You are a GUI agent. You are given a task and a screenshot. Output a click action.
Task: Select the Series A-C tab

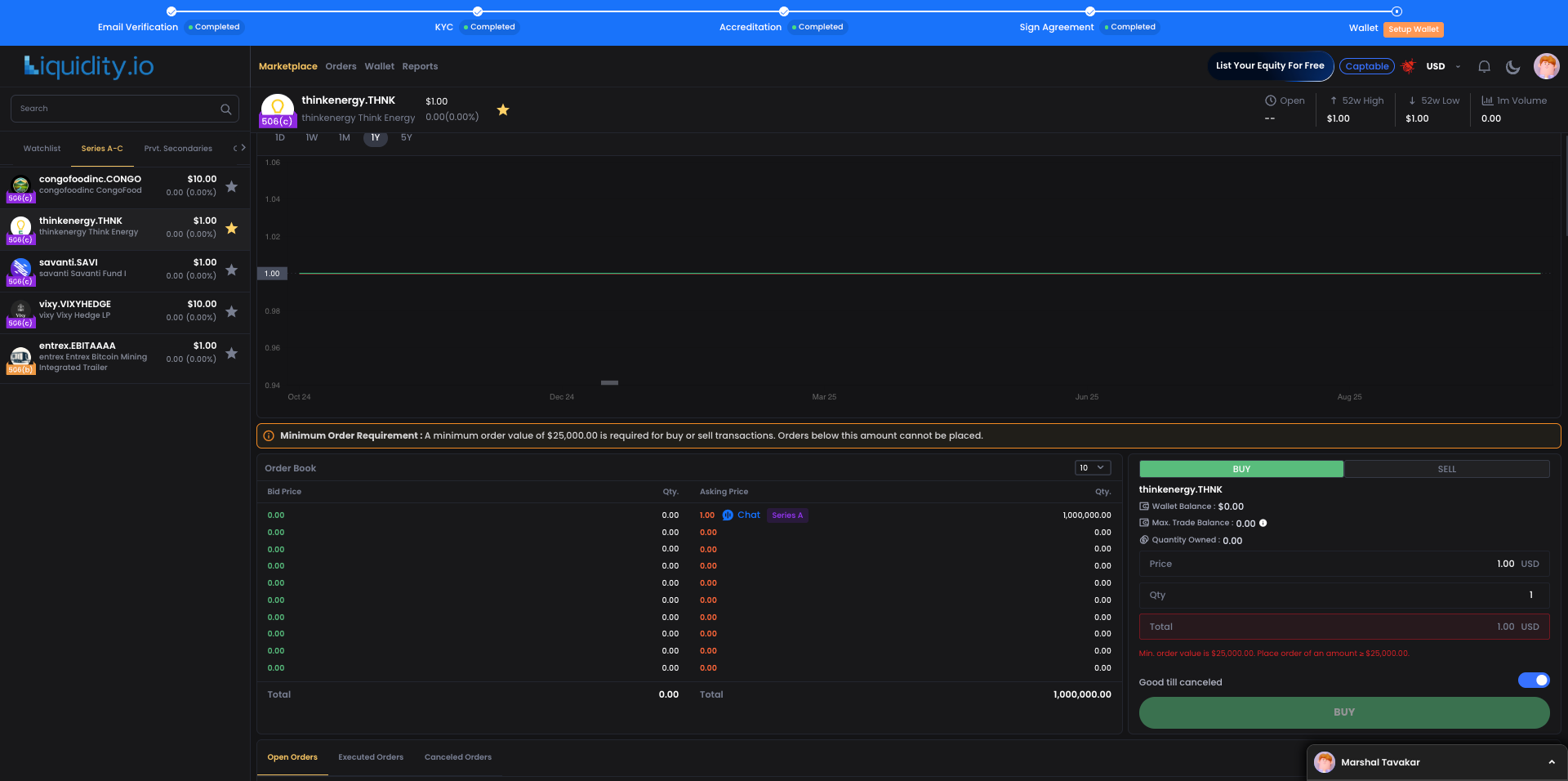coord(102,149)
